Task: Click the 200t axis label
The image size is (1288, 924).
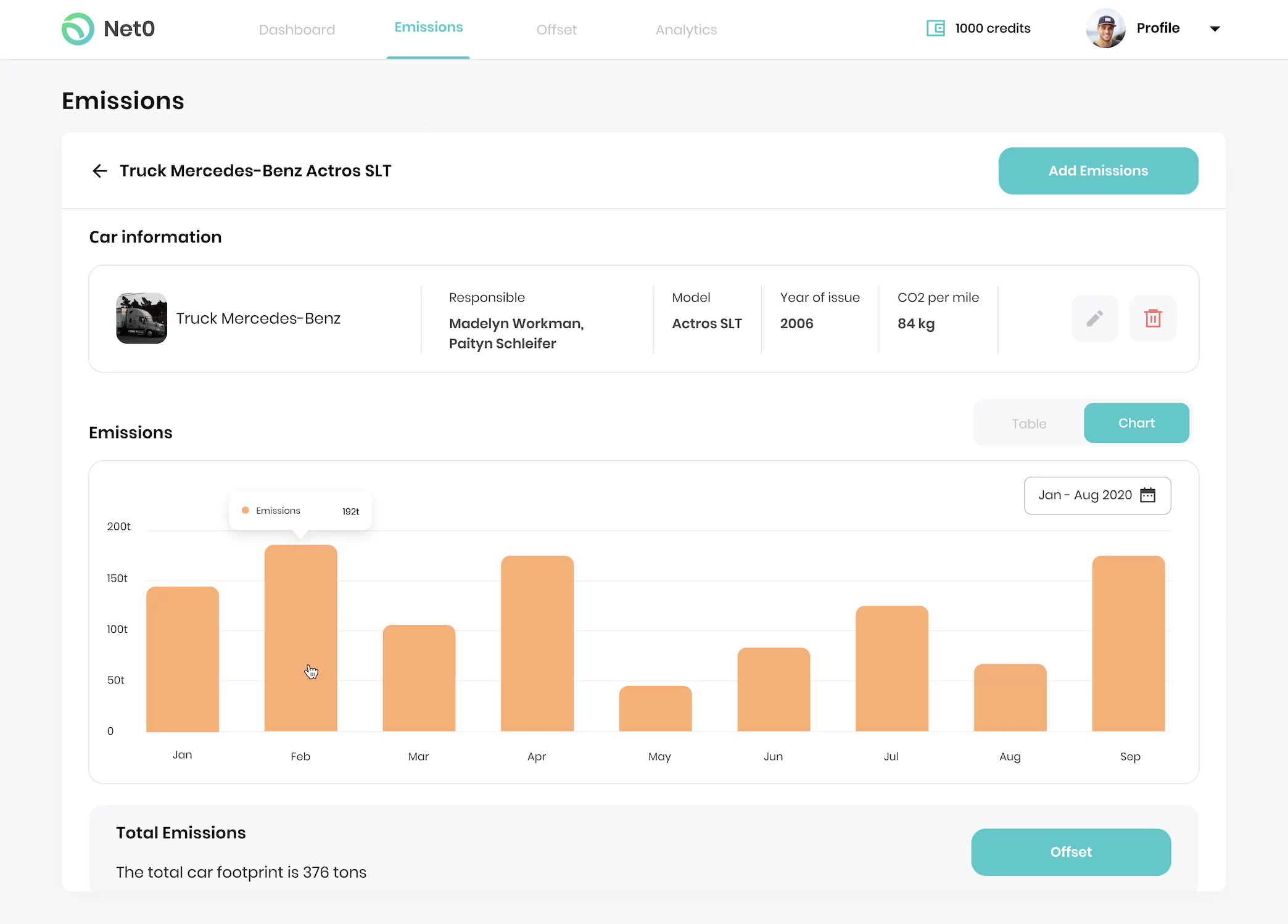Action: click(x=118, y=527)
